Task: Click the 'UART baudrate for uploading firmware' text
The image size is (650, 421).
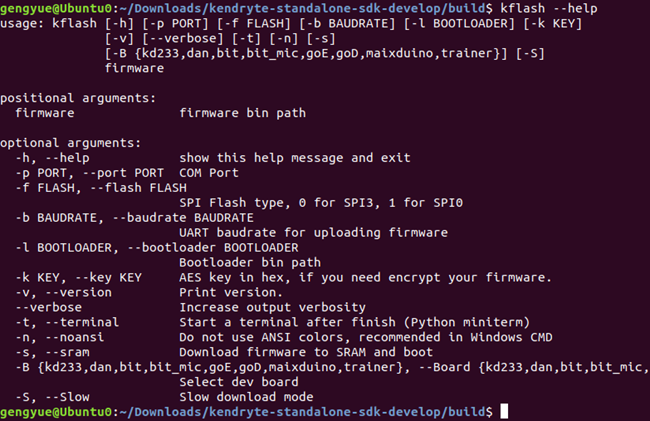Action: coord(313,232)
